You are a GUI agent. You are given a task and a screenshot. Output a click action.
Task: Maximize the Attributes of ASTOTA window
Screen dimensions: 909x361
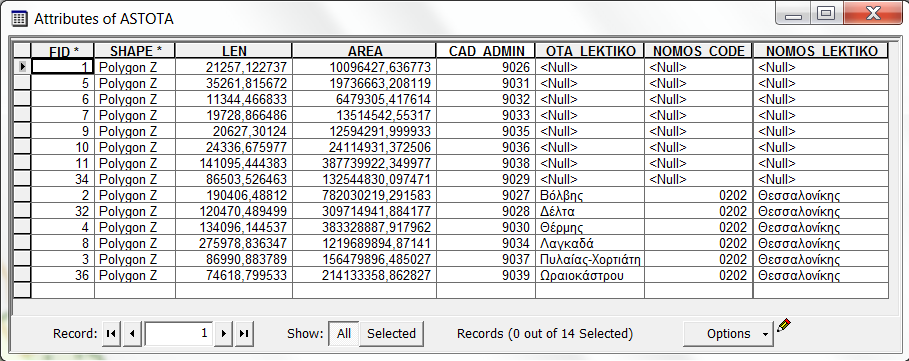pos(826,13)
